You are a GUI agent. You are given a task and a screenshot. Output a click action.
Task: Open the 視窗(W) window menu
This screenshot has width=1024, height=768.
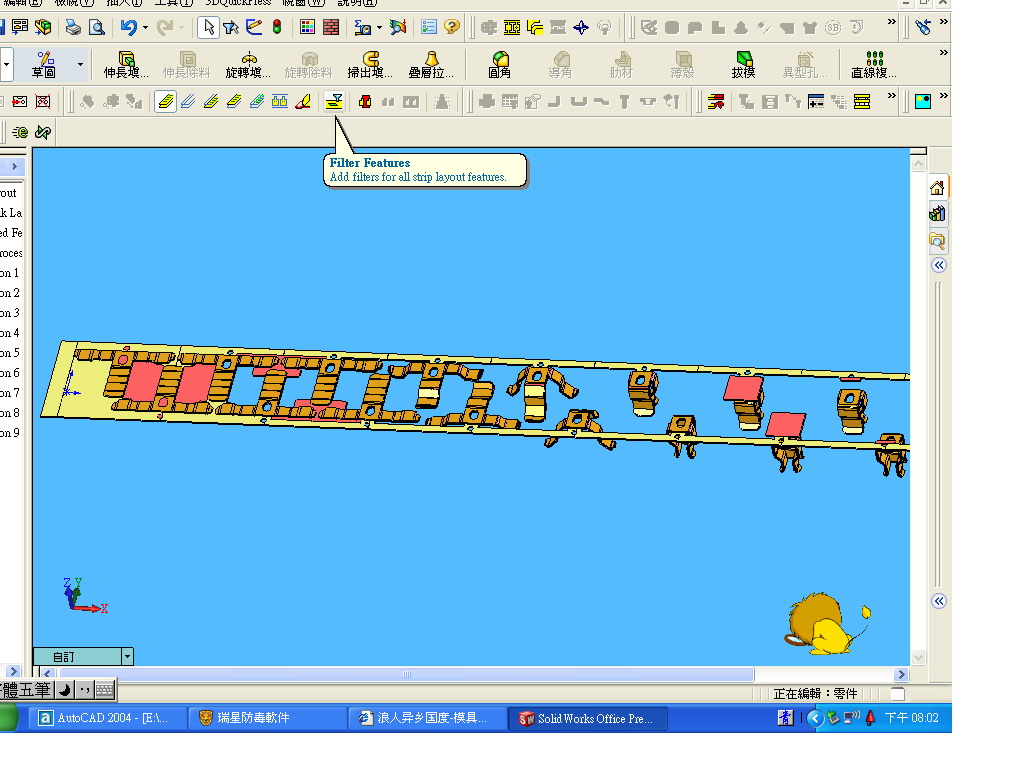tap(303, 3)
